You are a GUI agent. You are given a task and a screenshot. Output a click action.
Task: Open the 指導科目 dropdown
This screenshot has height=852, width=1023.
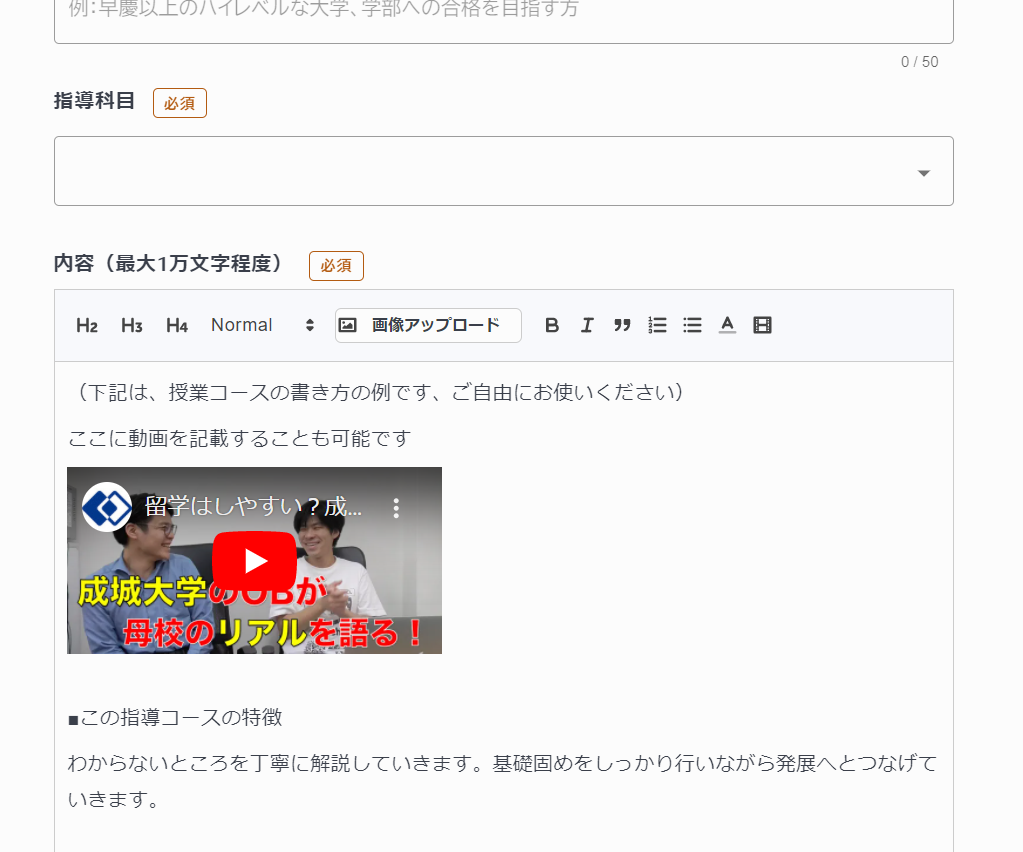504,171
